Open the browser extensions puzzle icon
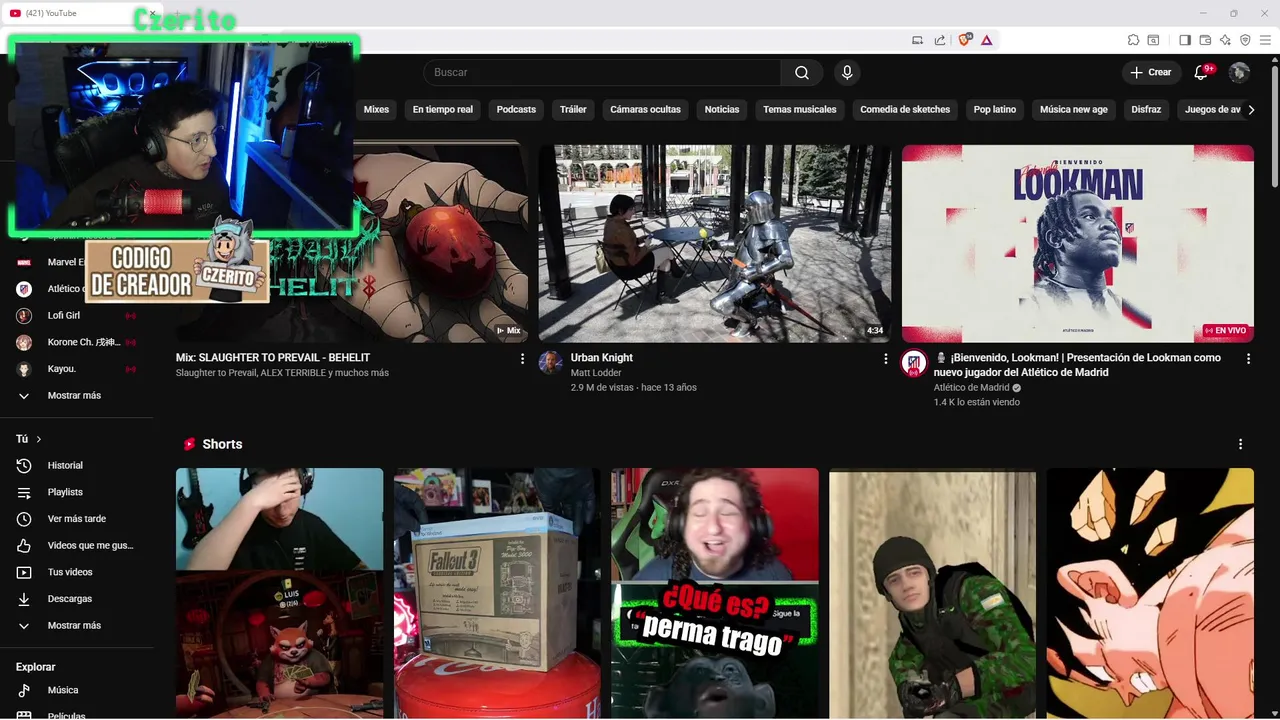This screenshot has height=720, width=1280. (1133, 40)
